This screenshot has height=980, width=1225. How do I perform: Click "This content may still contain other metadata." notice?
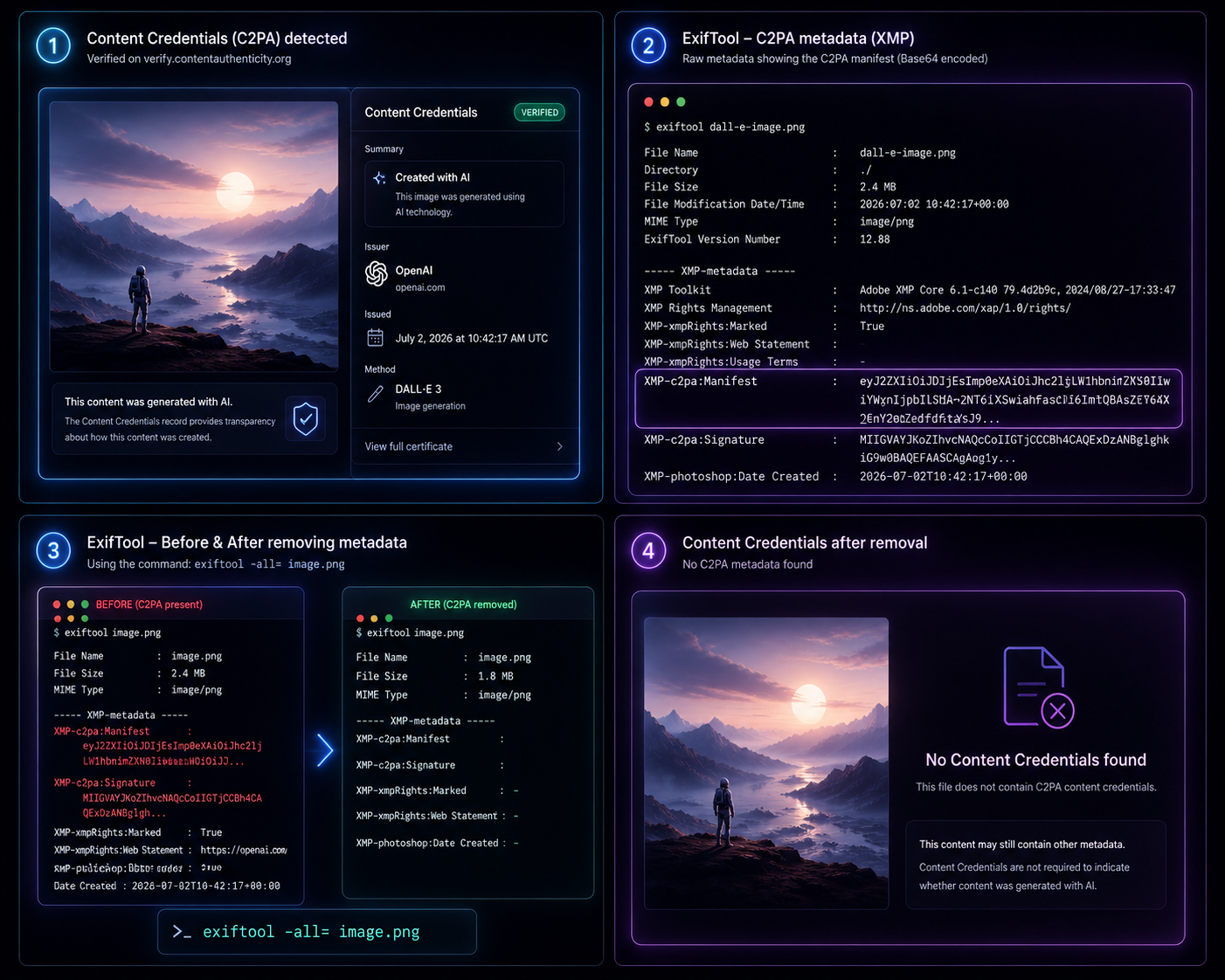click(1021, 845)
